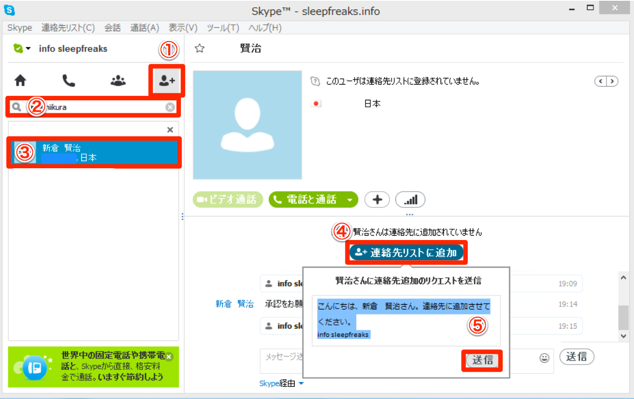634x399 pixels.
Task: Click the info sleepfreaks profile name
Action: [73, 49]
